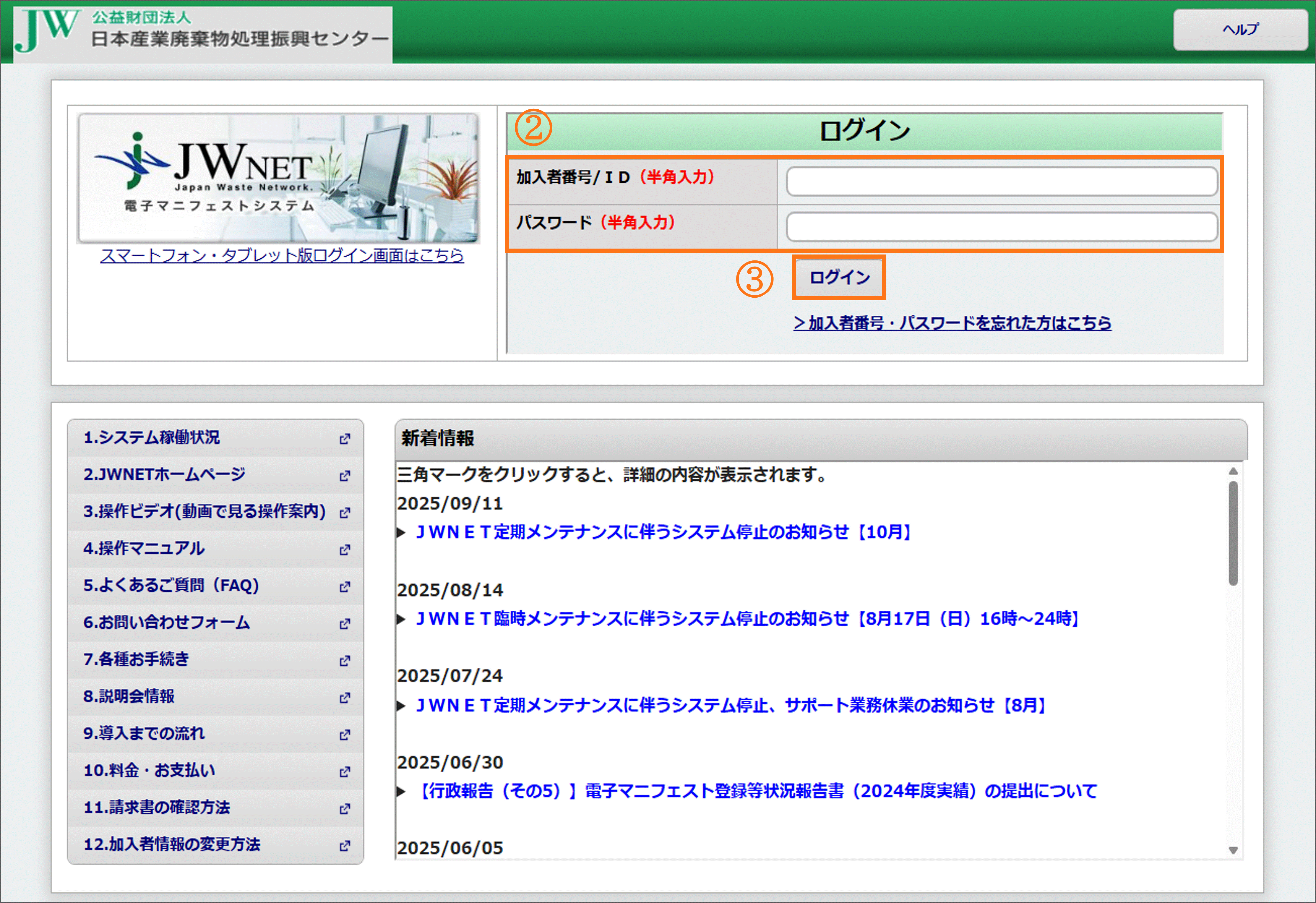Expand triangle for 2025/08/14 臨時メンテナンス notice

pos(401,619)
